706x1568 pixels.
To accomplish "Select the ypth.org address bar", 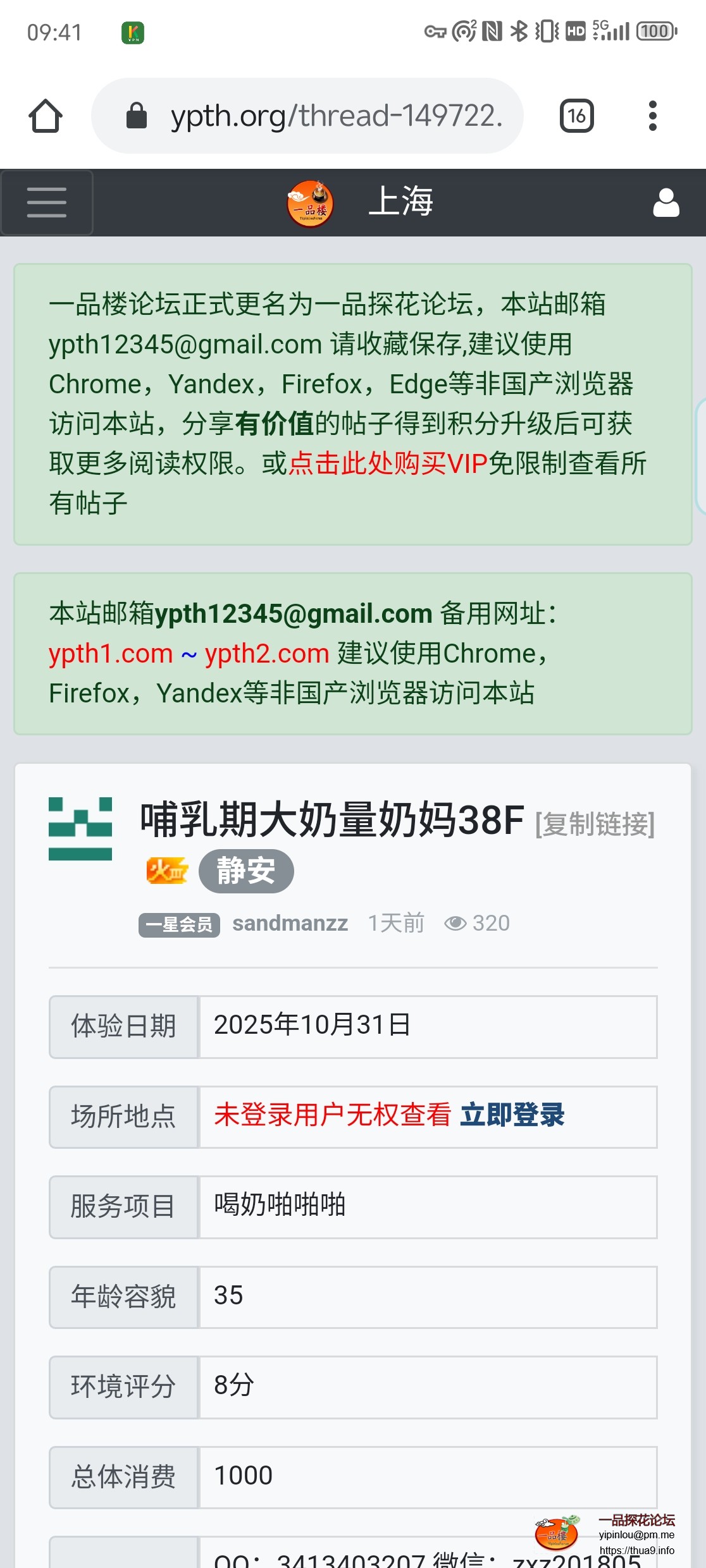I will [x=307, y=116].
